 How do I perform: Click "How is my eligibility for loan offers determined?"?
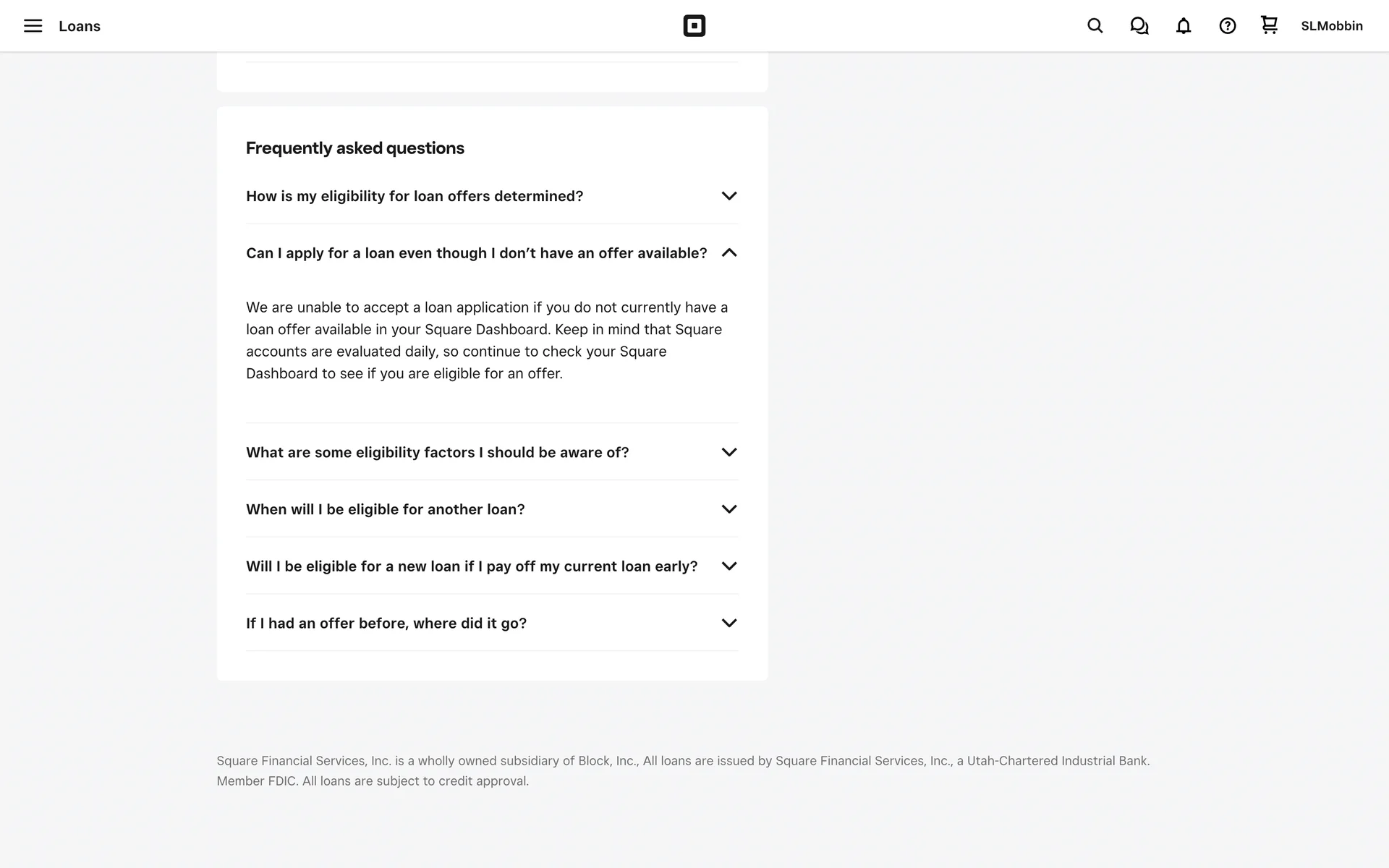(x=415, y=196)
